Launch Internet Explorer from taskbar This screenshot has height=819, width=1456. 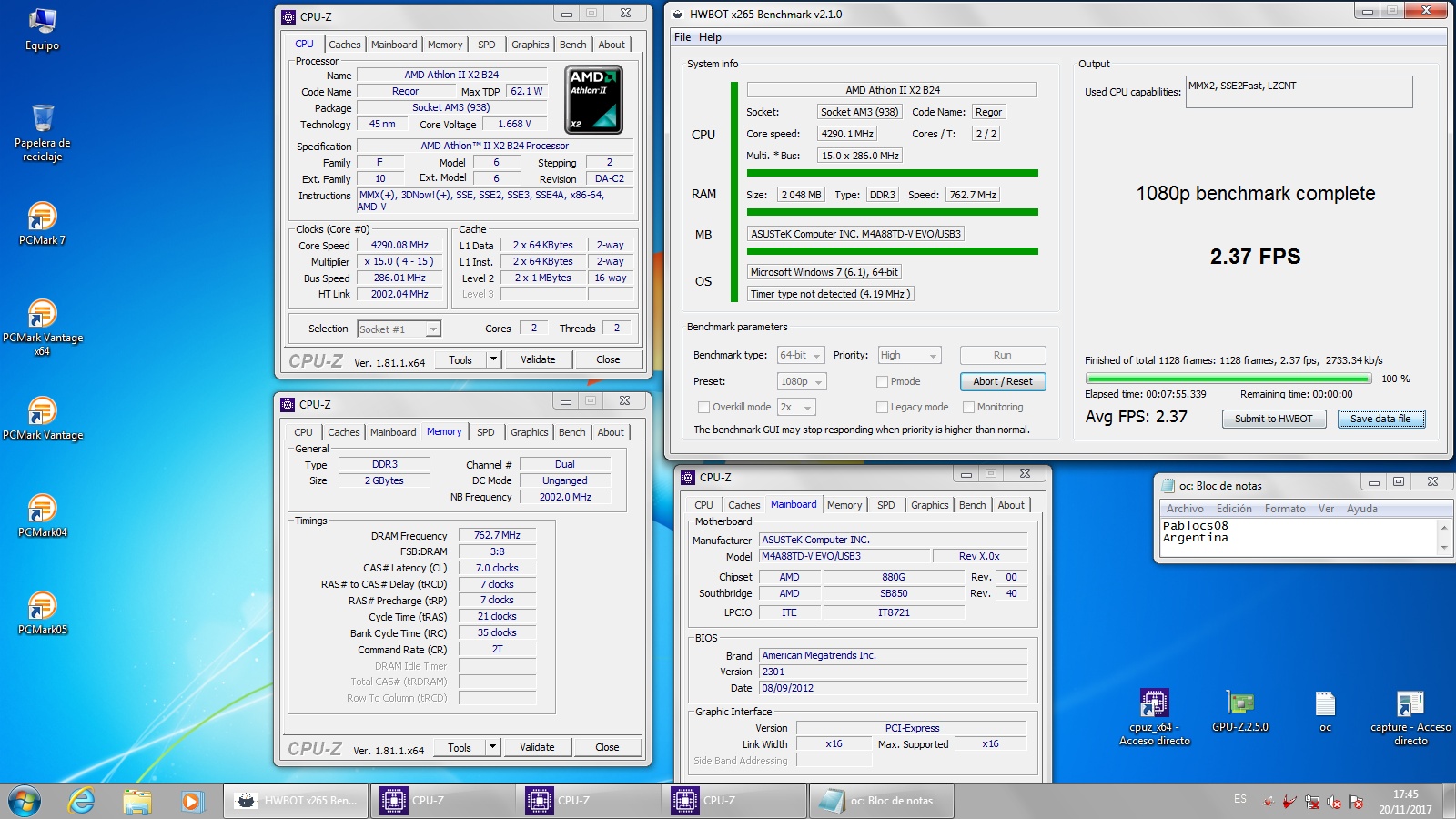(x=82, y=801)
